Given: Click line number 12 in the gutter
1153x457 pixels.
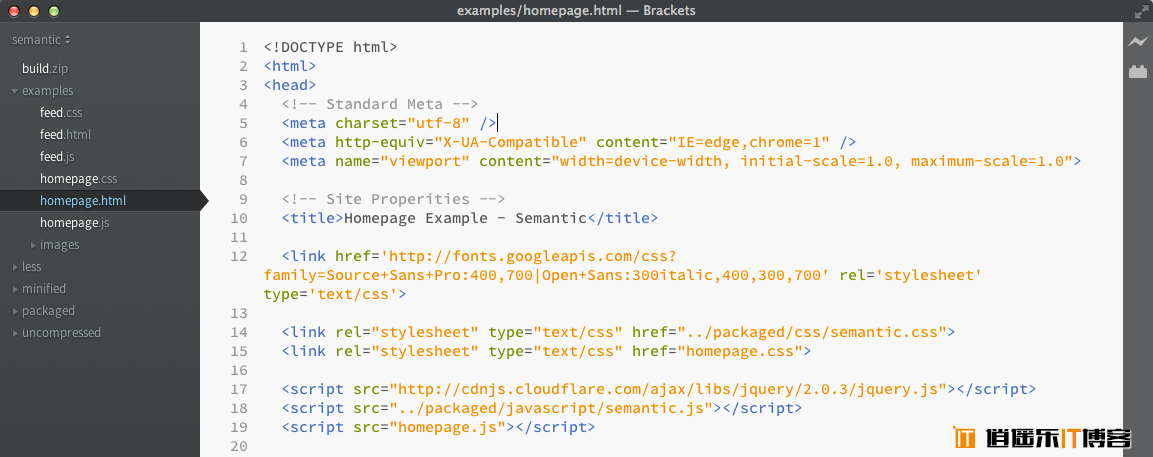Looking at the screenshot, I should pos(239,257).
